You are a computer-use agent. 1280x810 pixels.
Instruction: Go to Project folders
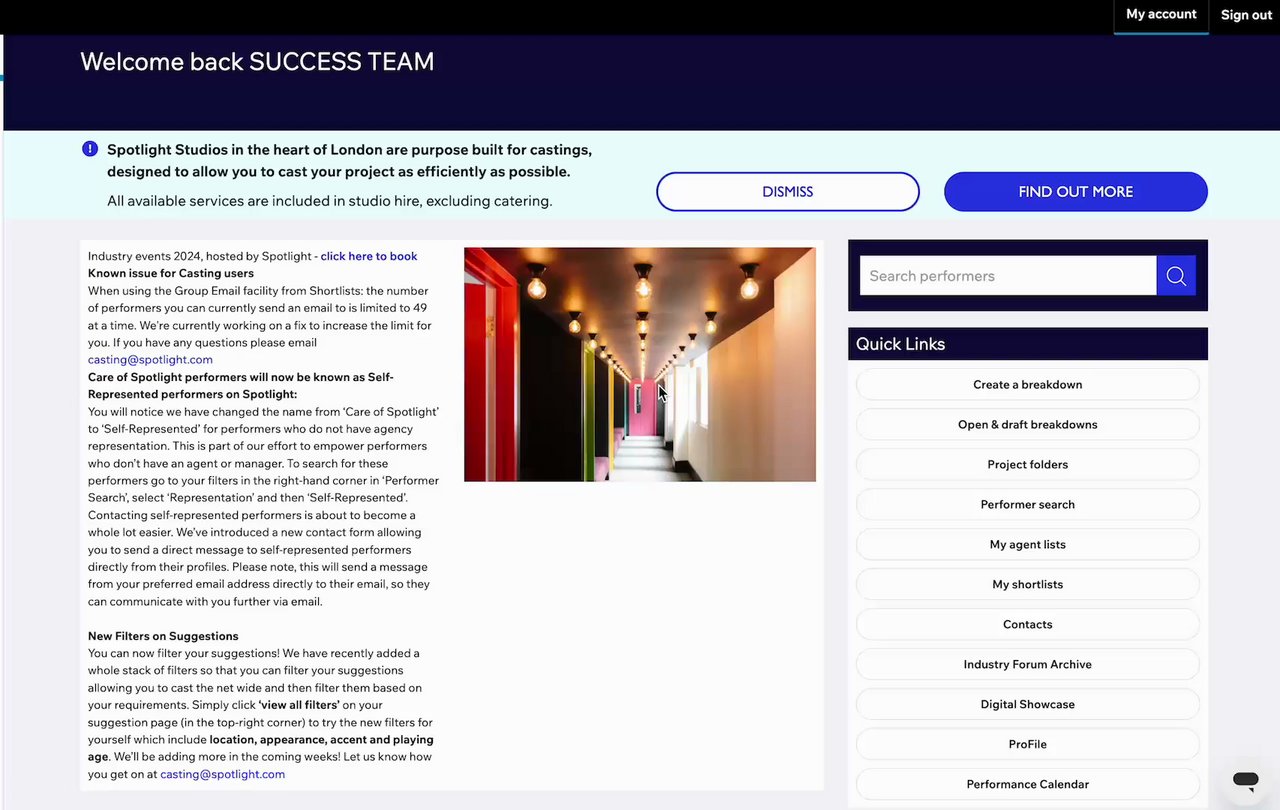[1028, 464]
